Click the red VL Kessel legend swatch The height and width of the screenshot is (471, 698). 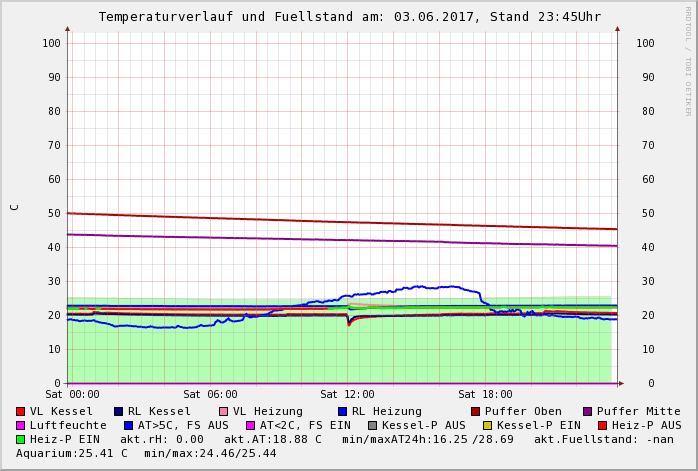click(x=21, y=411)
